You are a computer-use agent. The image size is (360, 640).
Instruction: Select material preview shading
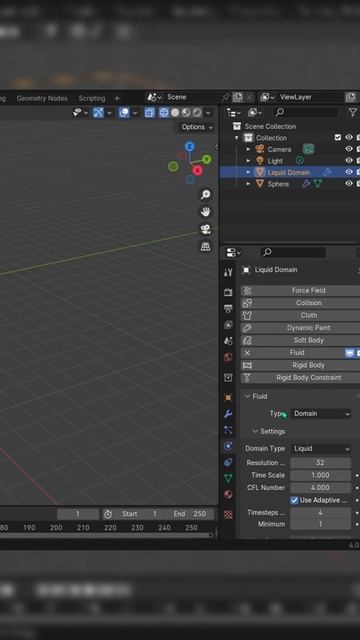point(186,113)
